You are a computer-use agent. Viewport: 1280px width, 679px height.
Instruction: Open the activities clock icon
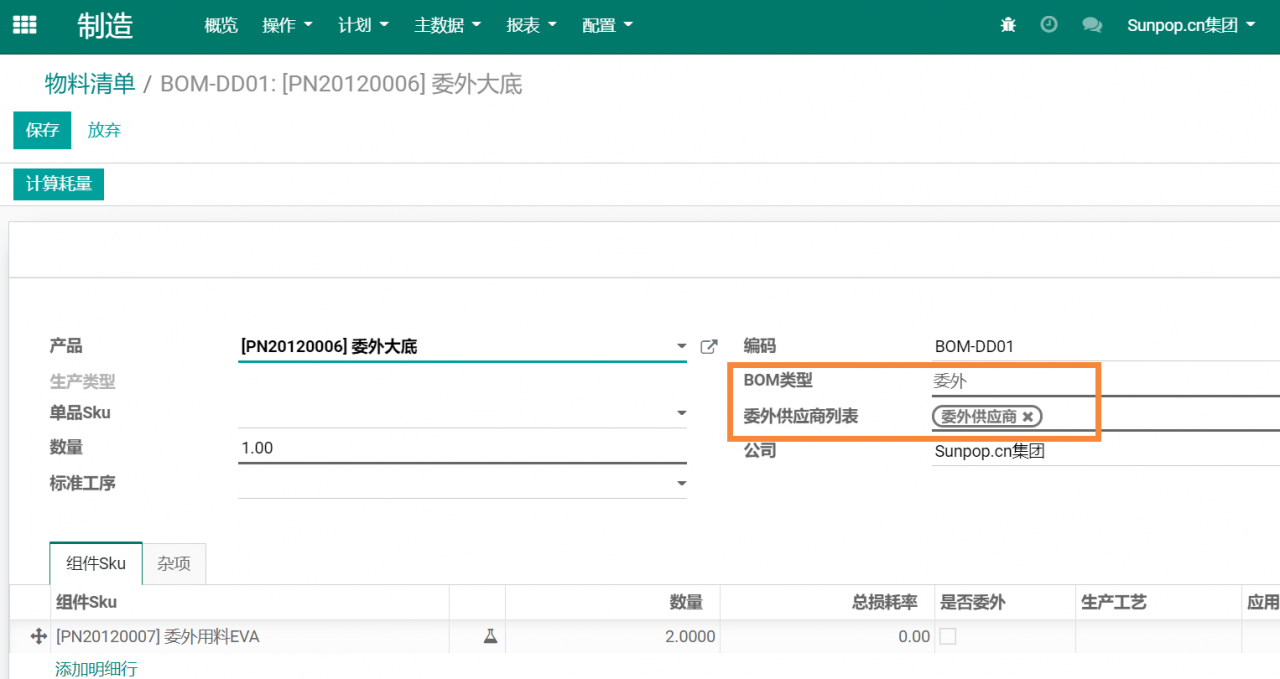1049,25
